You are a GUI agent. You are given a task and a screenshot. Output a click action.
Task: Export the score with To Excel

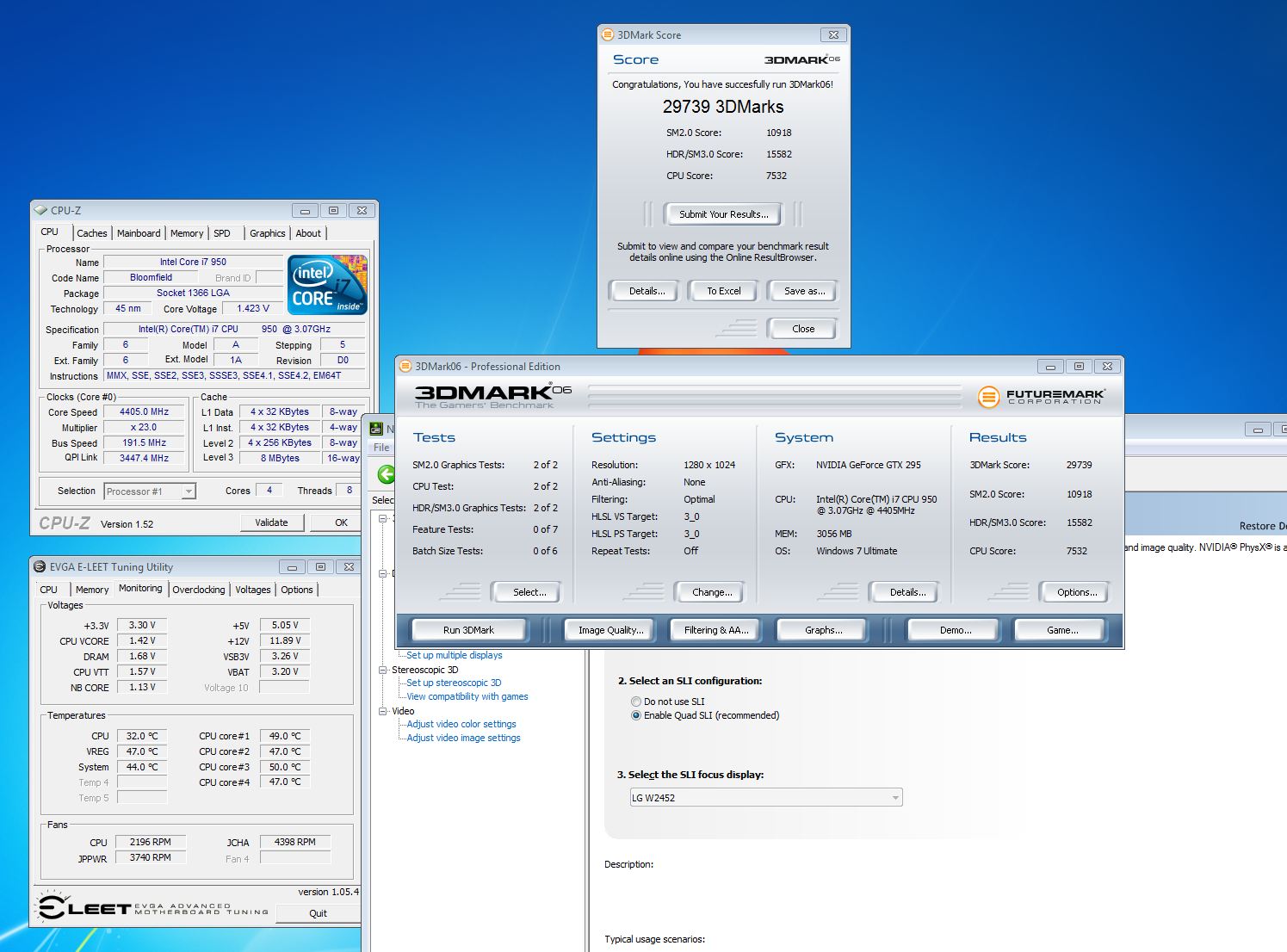click(724, 291)
